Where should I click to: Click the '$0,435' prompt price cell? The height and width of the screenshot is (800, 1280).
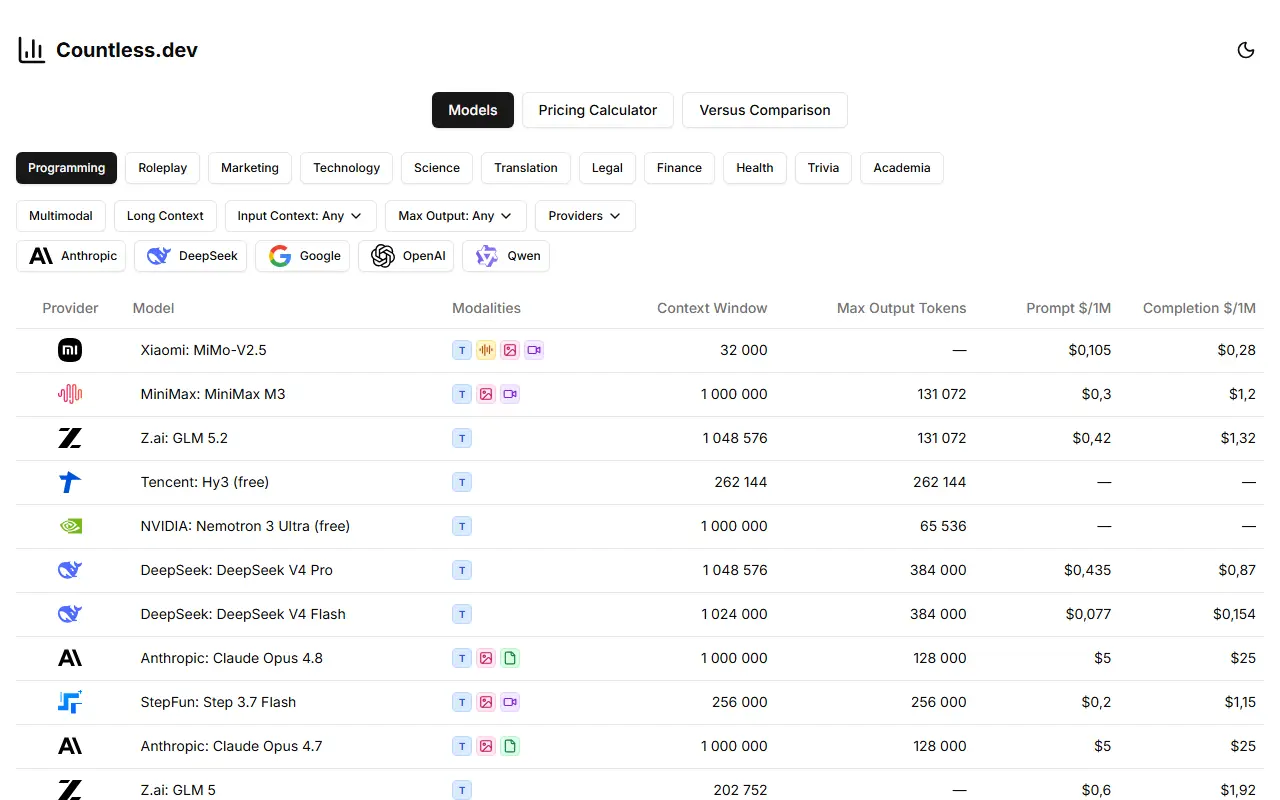pos(1088,570)
